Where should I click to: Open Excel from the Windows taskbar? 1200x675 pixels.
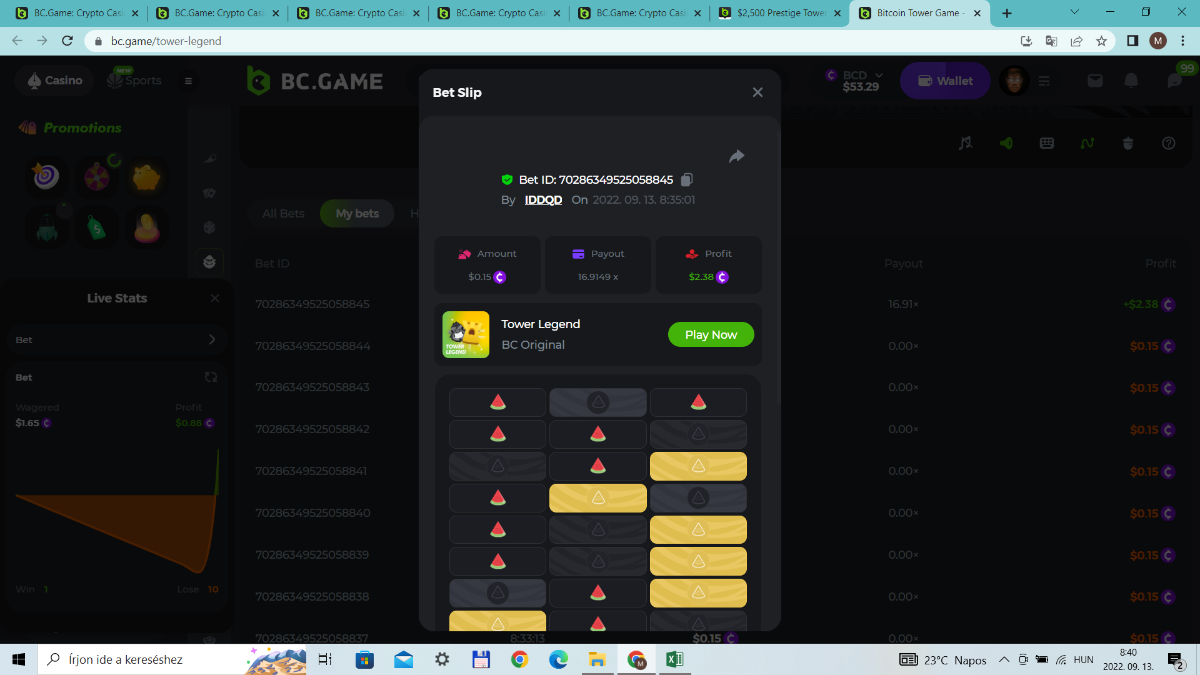tap(675, 660)
